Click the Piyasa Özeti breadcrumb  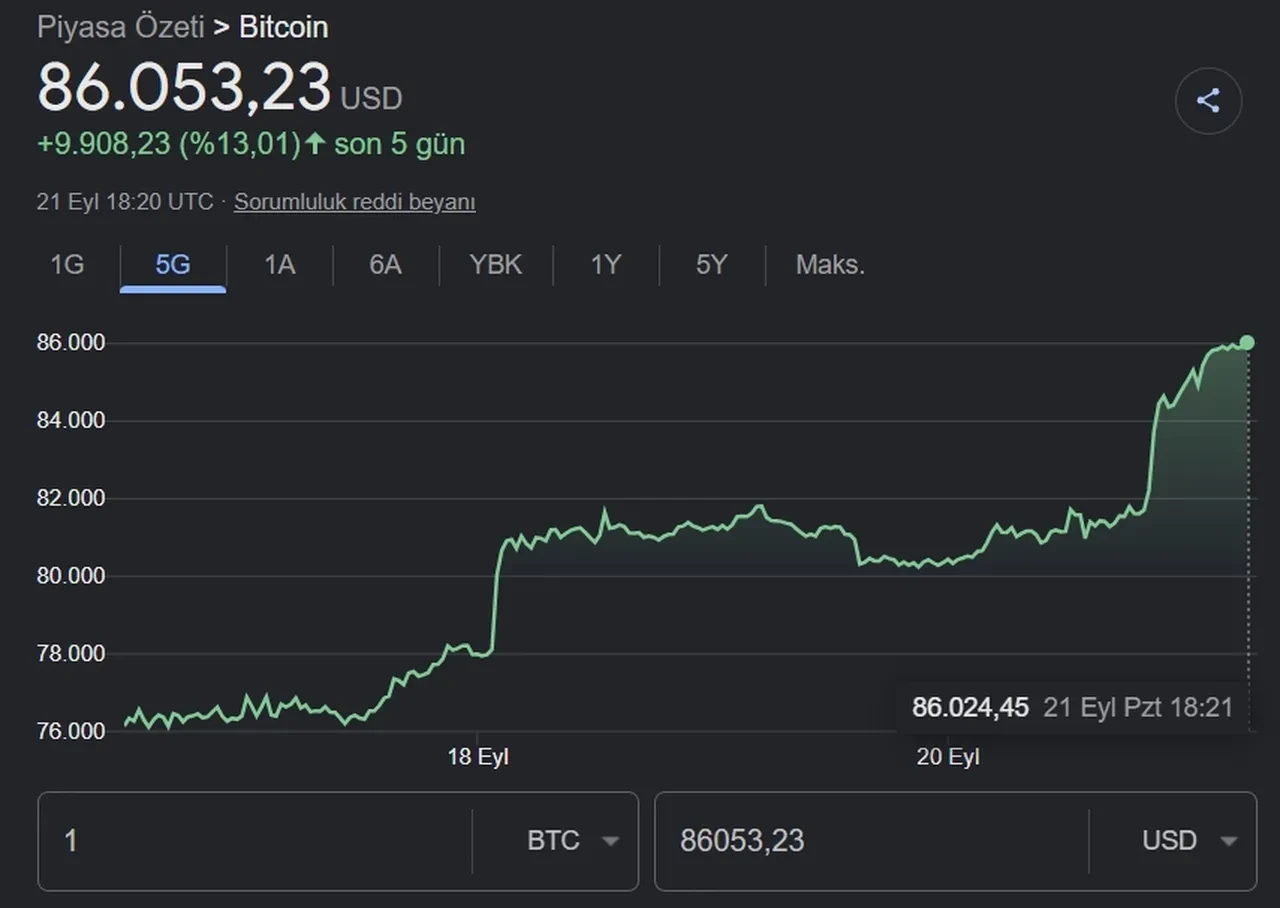click(120, 27)
